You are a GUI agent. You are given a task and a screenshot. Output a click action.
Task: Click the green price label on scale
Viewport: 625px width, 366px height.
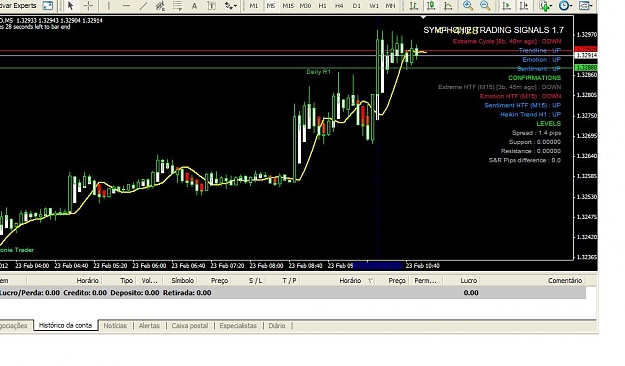(x=586, y=68)
